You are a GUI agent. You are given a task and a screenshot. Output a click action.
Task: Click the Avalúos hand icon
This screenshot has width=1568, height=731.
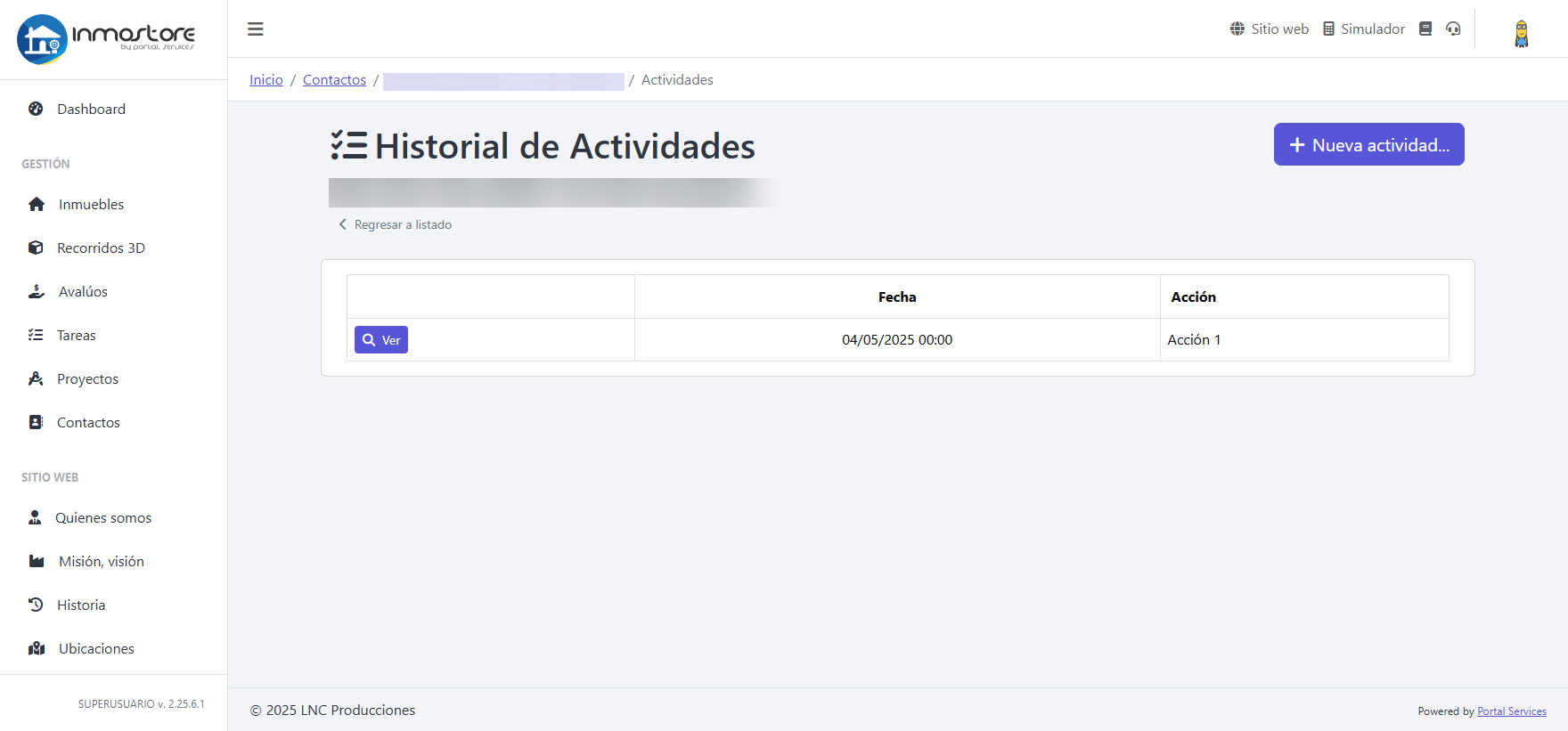coord(37,291)
